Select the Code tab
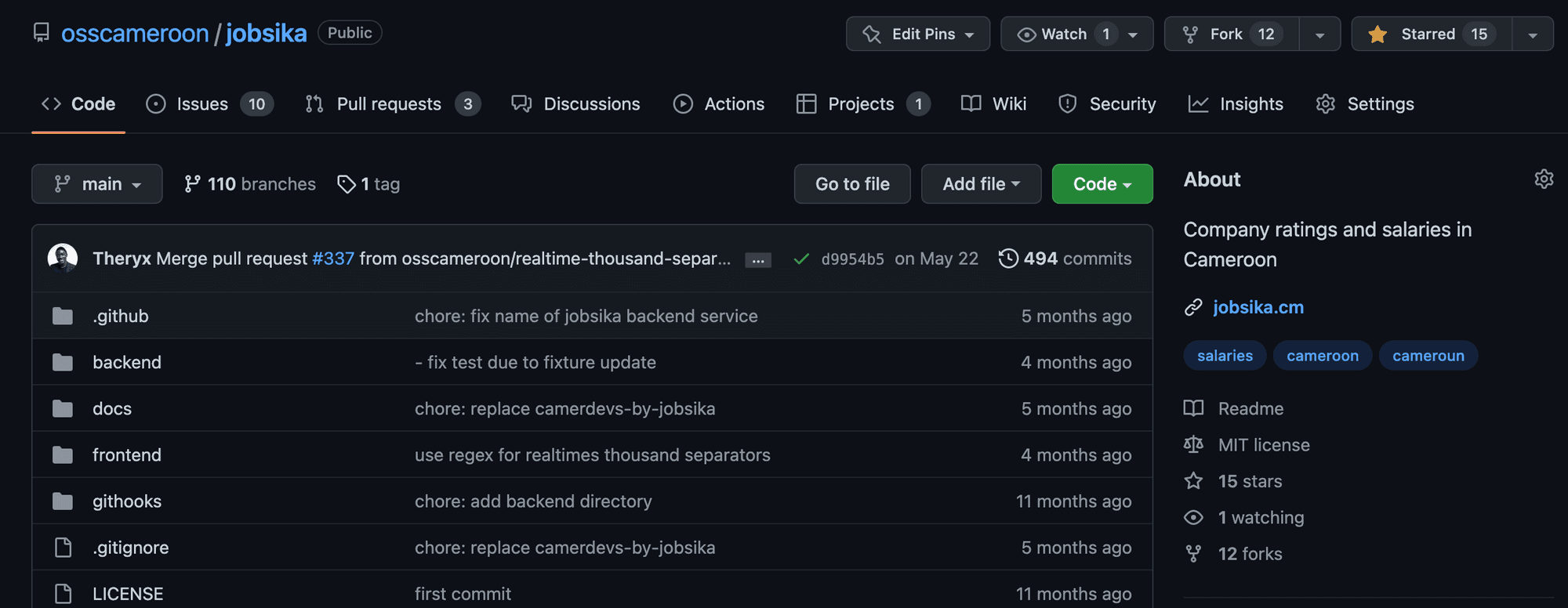1568x608 pixels. (78, 103)
